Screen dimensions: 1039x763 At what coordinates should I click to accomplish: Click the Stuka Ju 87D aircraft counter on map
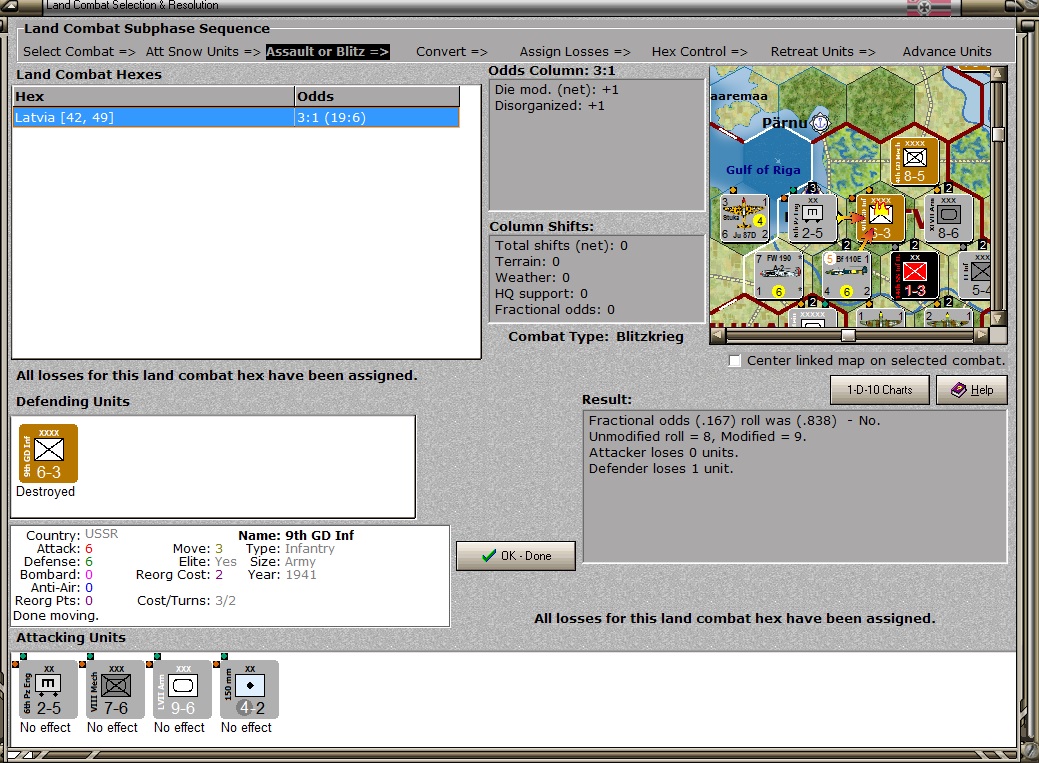point(744,218)
